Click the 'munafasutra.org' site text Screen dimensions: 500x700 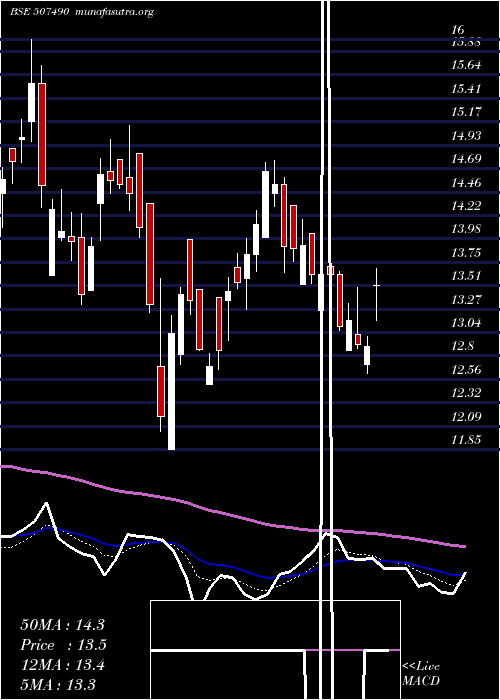[x=115, y=12]
